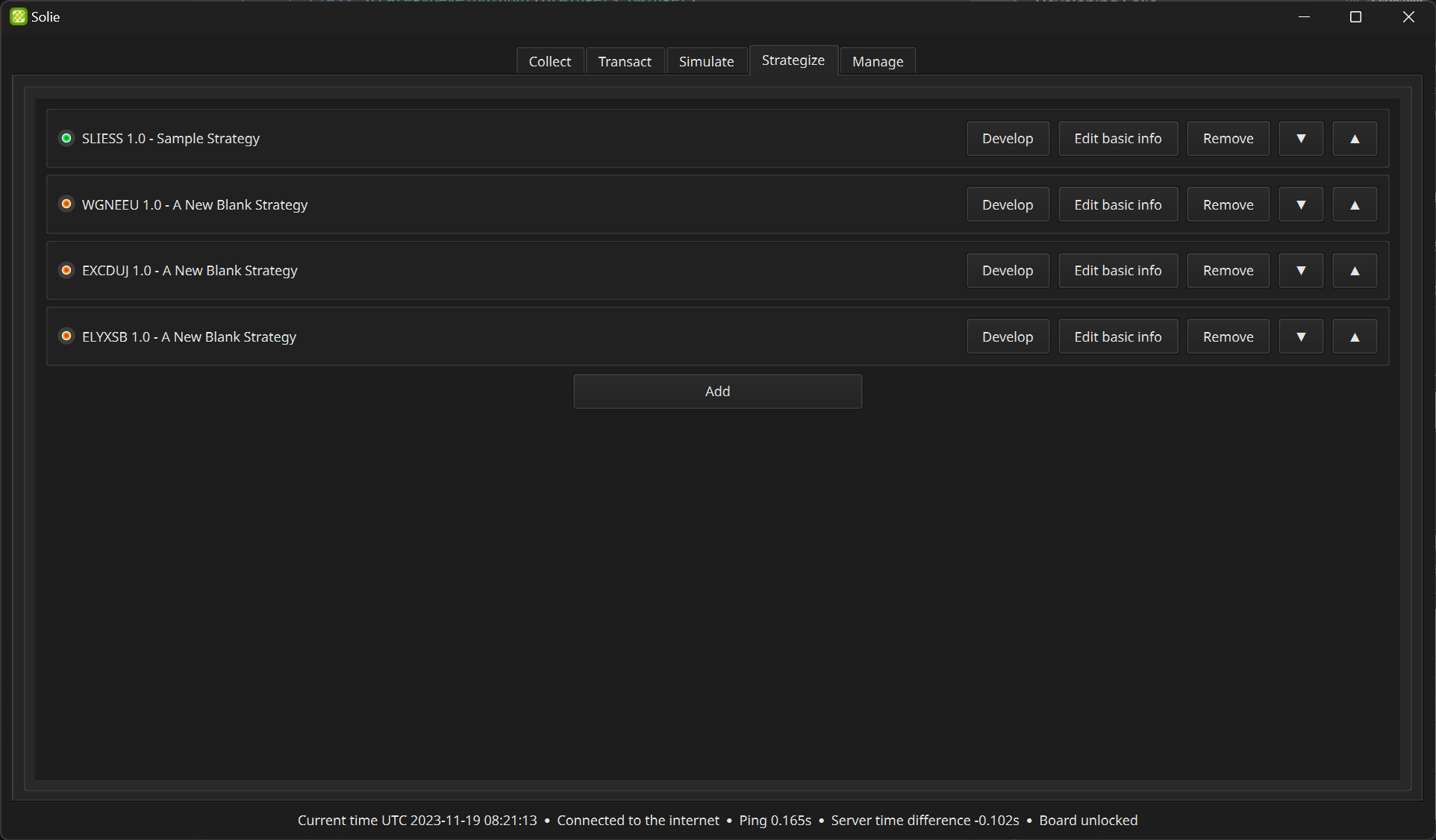Screen dimensions: 1436x840
Task: Edit basic info of EXCDUJ strategy
Action: click(1117, 271)
